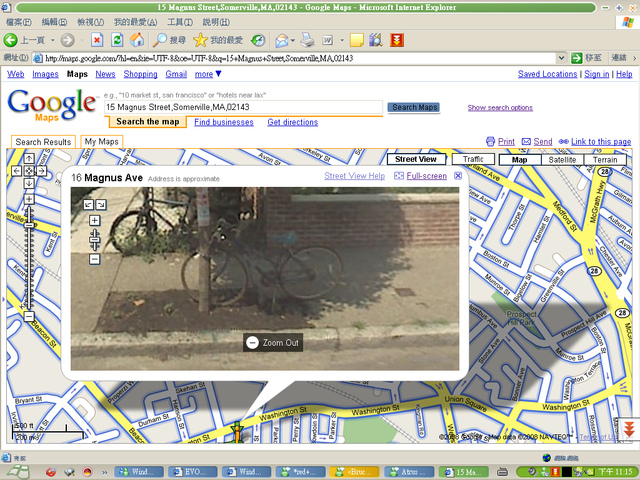Close the Street View bubble
Viewport: 640px width, 480px height.
tap(458, 176)
